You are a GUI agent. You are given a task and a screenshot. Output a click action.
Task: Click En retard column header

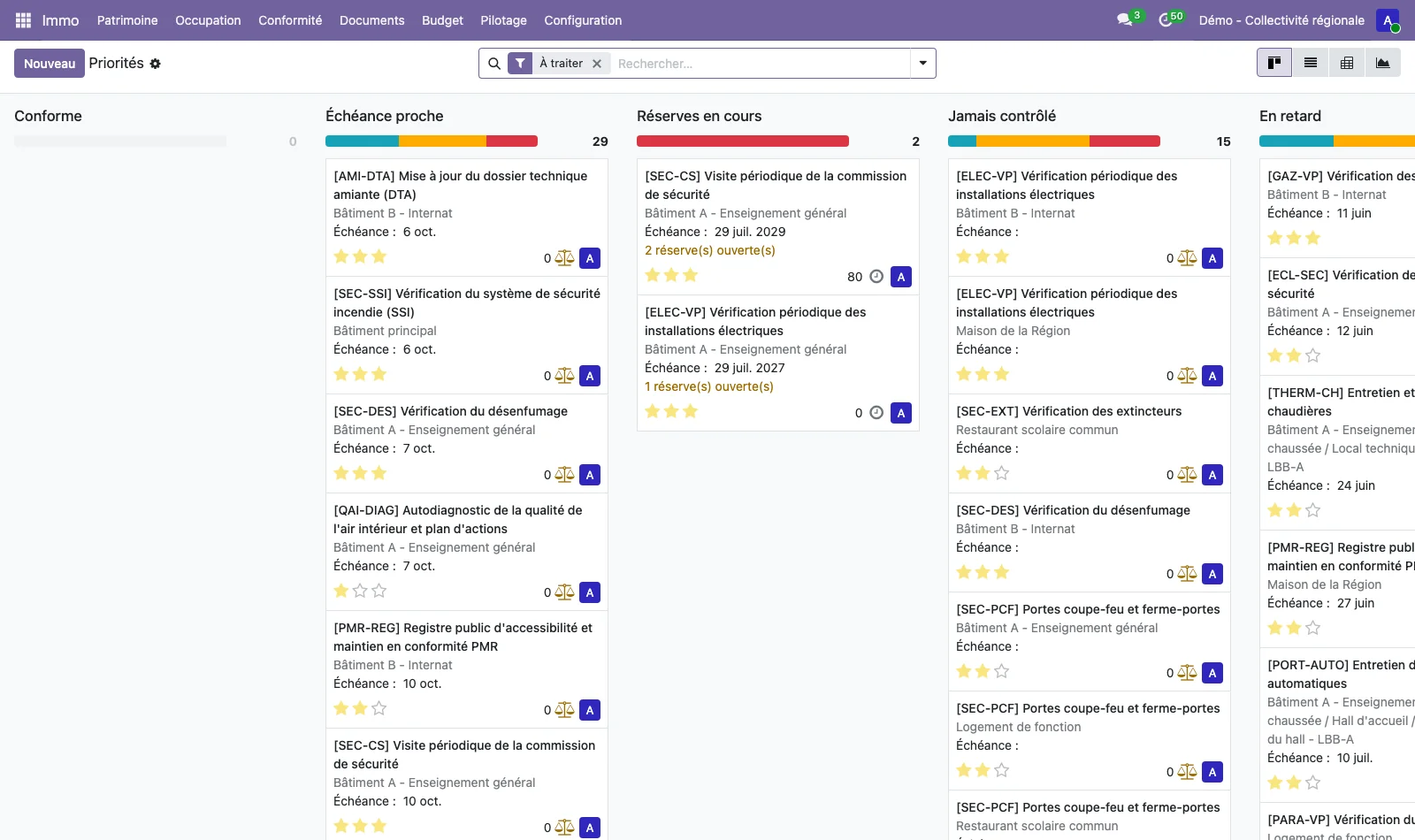[1290, 116]
